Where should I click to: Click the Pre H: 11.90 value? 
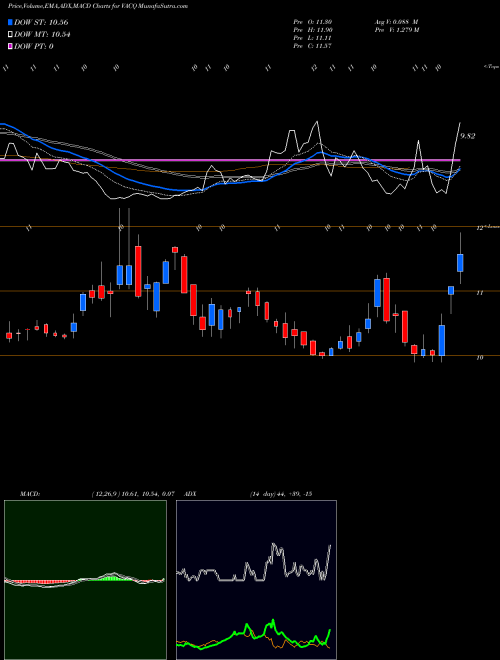[x=313, y=30]
